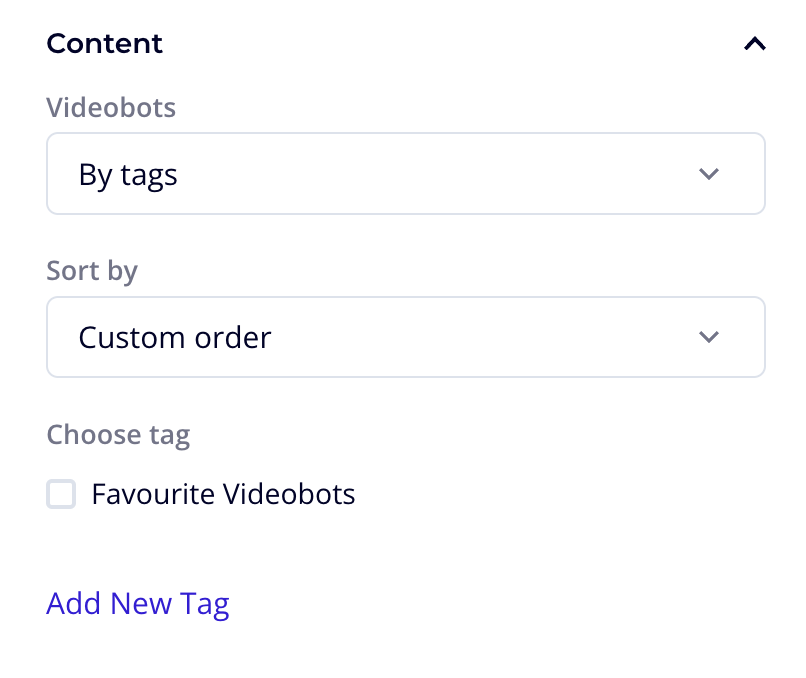Click the "Choose tag" label
806x678 pixels.
[118, 435]
